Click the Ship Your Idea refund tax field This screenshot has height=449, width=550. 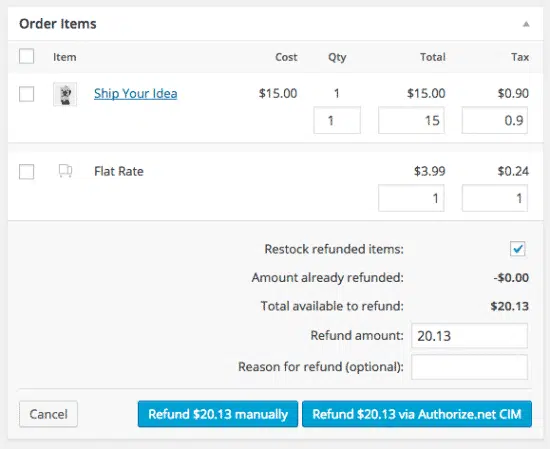pos(495,120)
